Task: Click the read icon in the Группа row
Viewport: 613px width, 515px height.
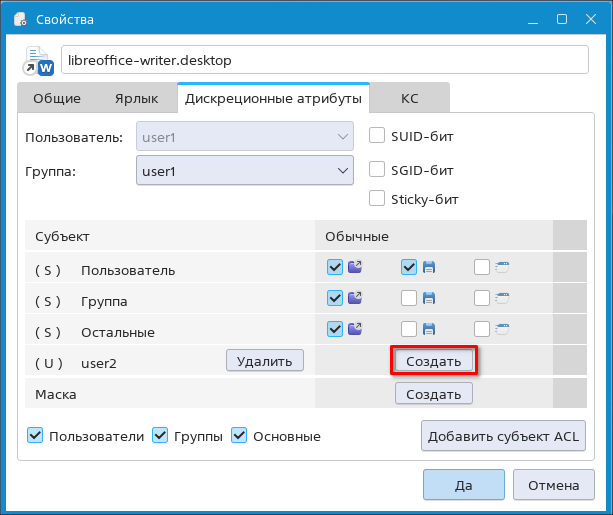Action: tap(355, 298)
